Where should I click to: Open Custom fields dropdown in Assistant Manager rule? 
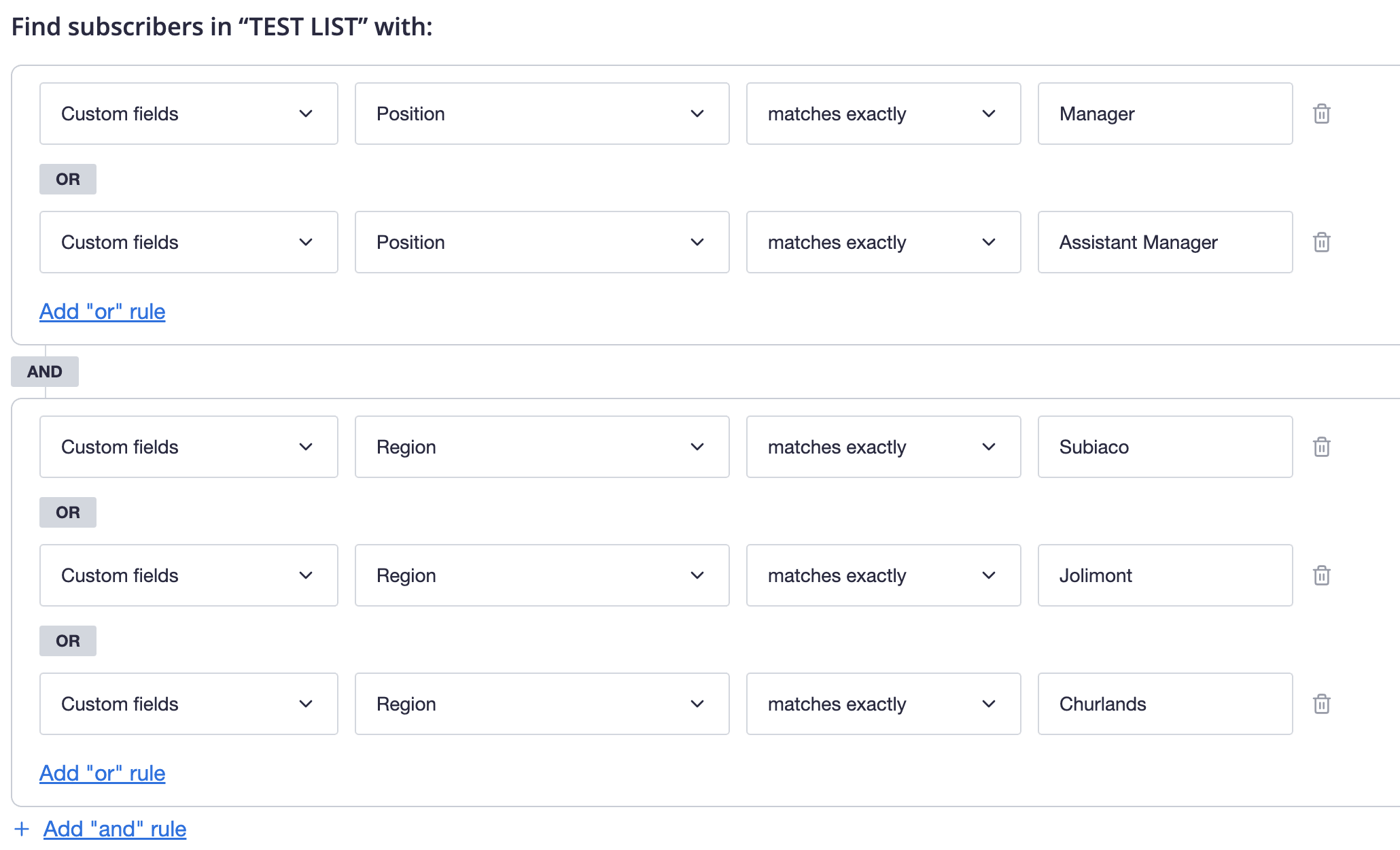click(188, 242)
